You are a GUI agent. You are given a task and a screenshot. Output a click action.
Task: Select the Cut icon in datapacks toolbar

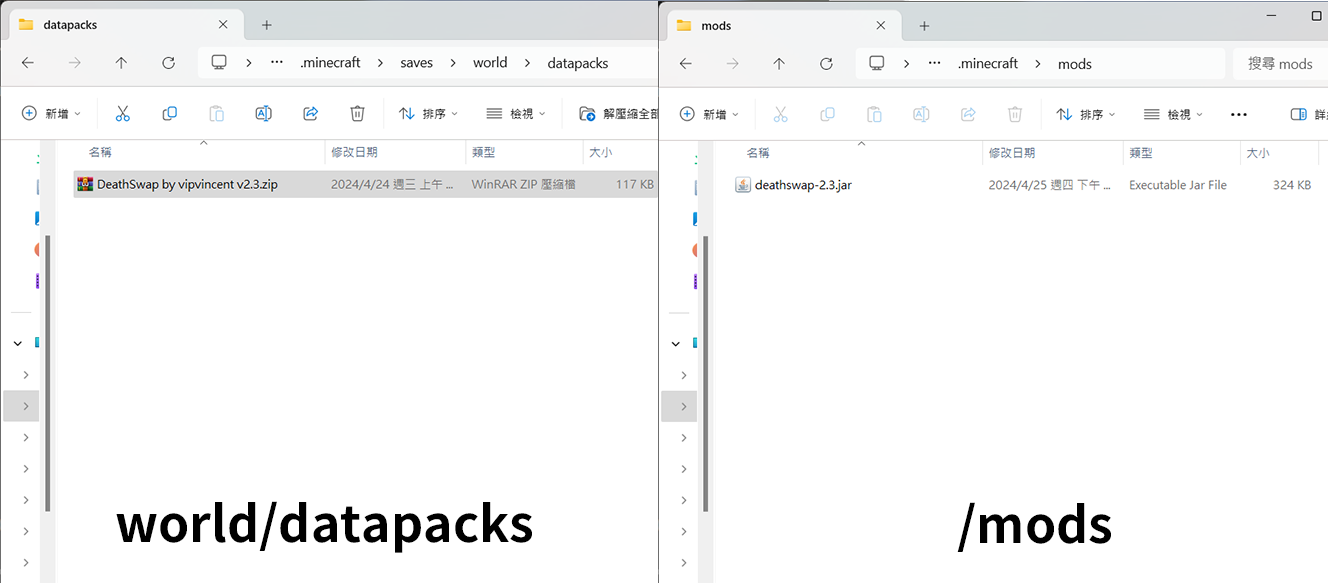(x=123, y=113)
